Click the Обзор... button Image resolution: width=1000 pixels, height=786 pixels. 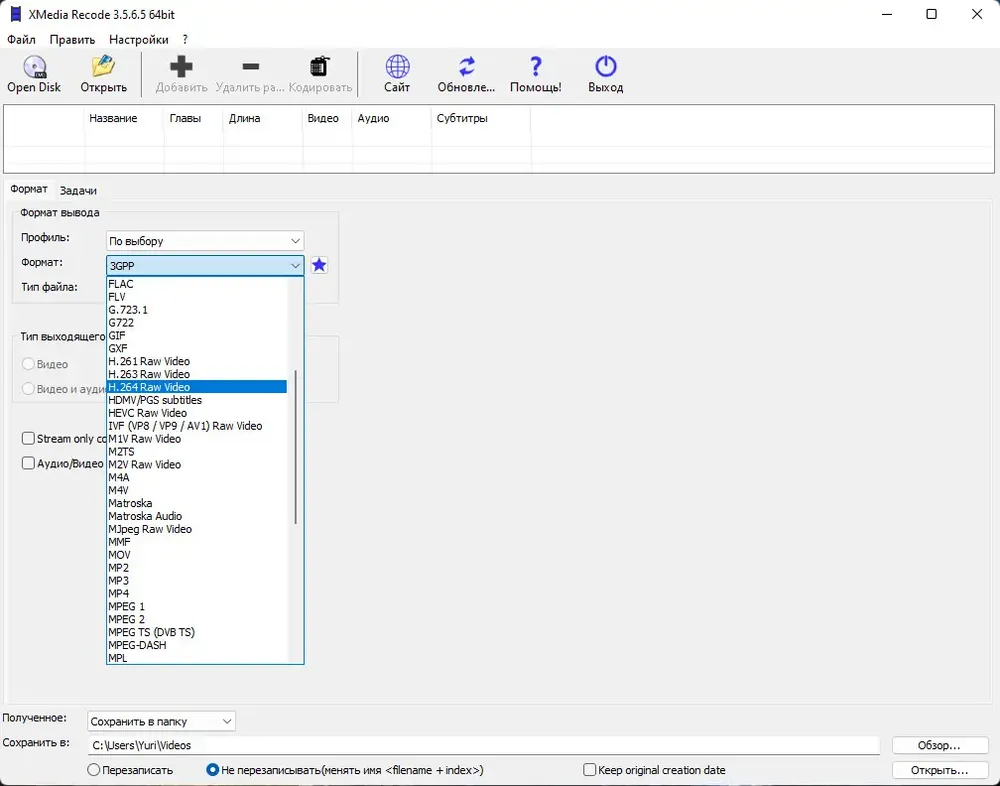pyautogui.click(x=939, y=745)
